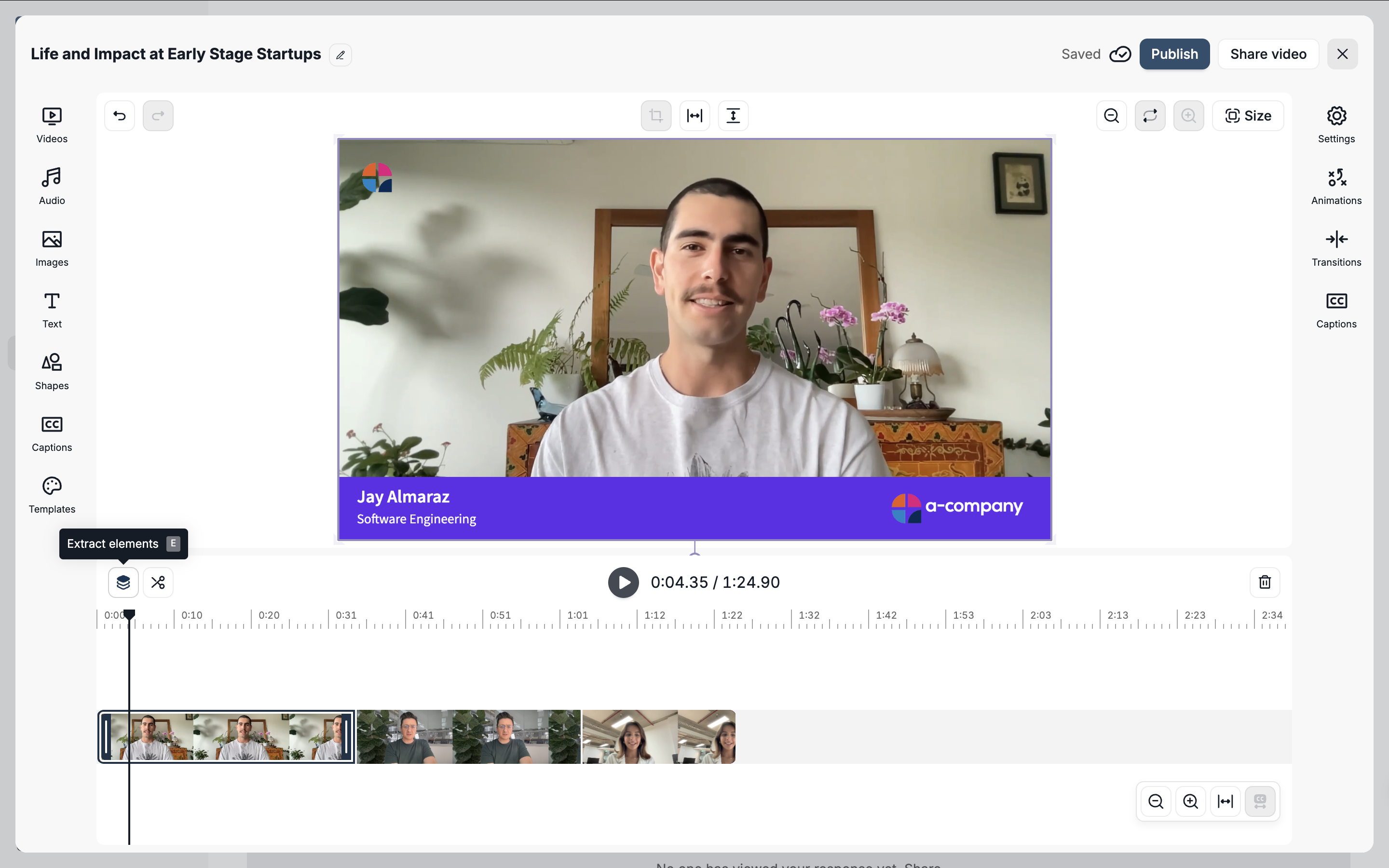This screenshot has width=1389, height=868.
Task: Select the fit height icon above canvas
Action: coord(733,116)
